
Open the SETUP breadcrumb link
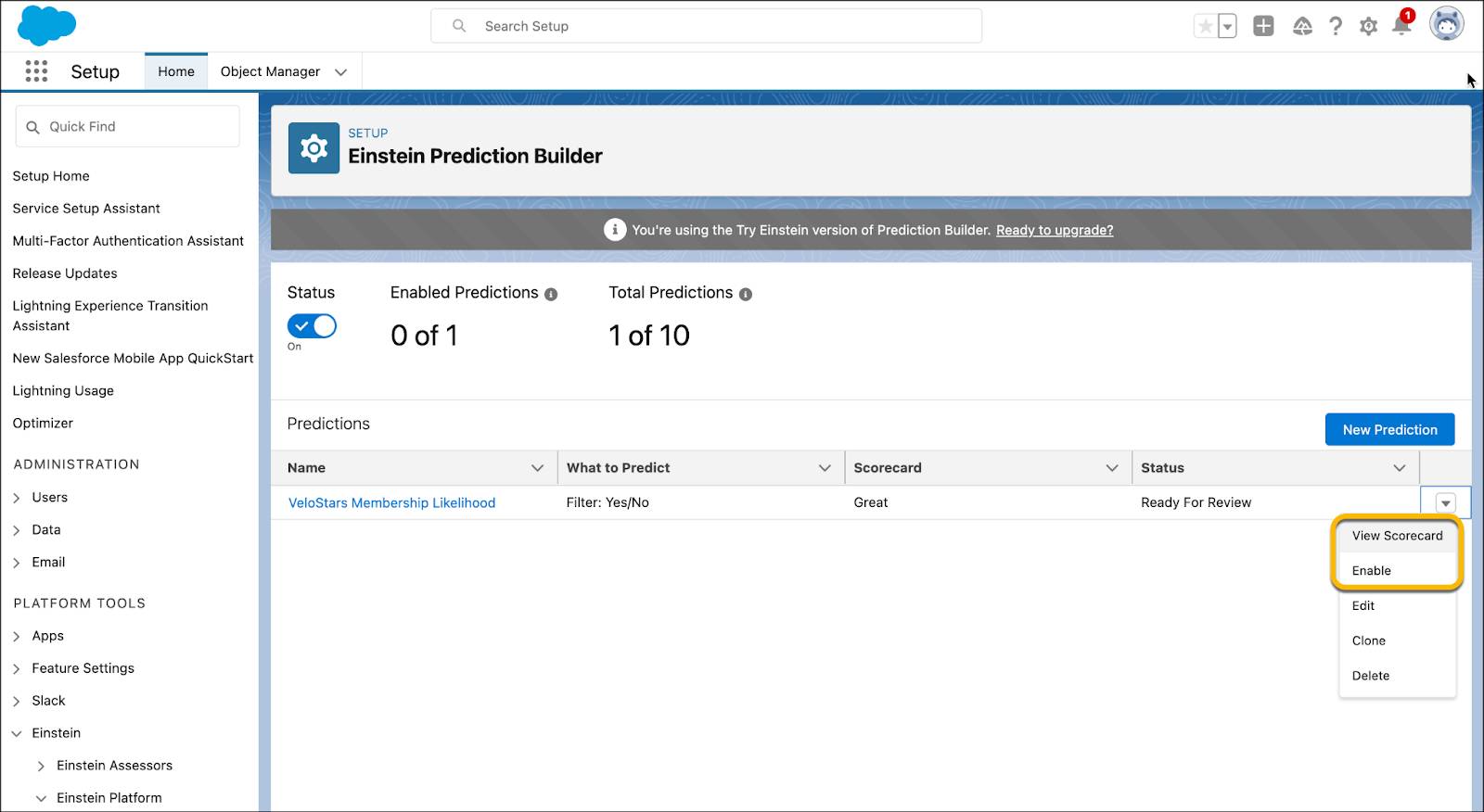(x=368, y=133)
